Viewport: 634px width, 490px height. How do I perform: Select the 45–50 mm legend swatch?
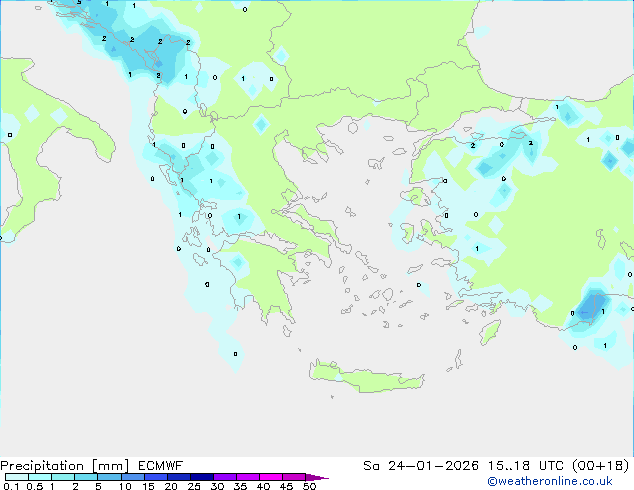(x=294, y=477)
